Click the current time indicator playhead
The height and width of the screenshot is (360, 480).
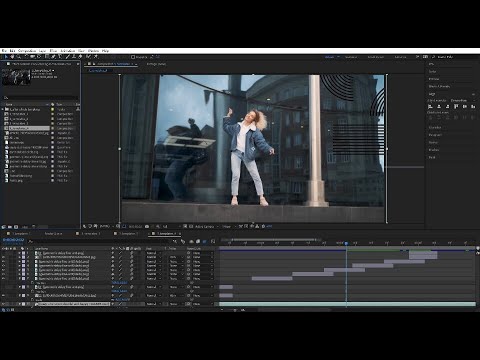click(346, 243)
